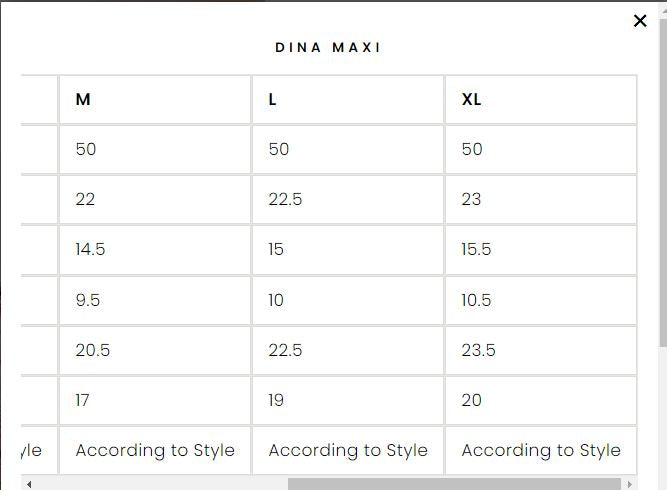This screenshot has height=490, width=667.
Task: Close the Dina Maxi size chart
Action: (640, 21)
